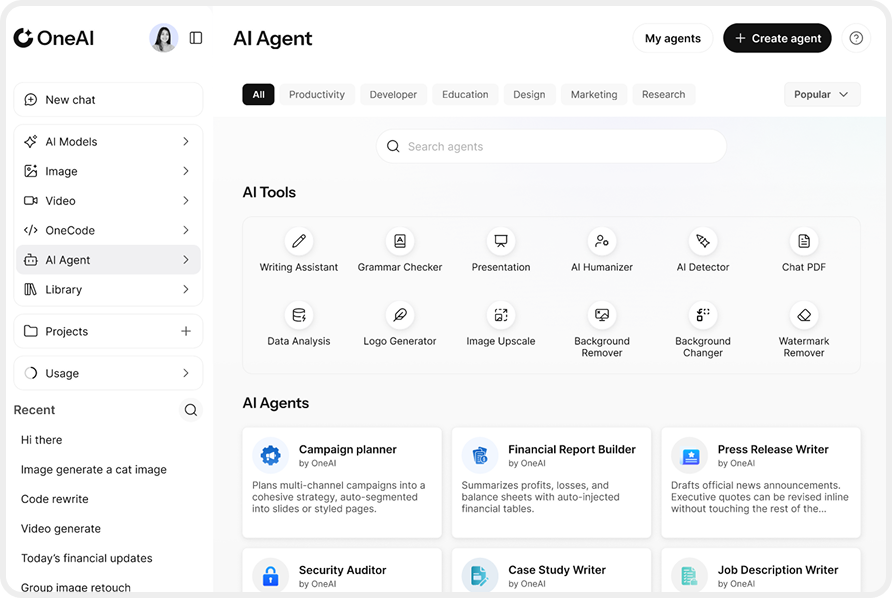This screenshot has height=598, width=892.
Task: Open the Financial Report Builder agent card
Action: 551,482
